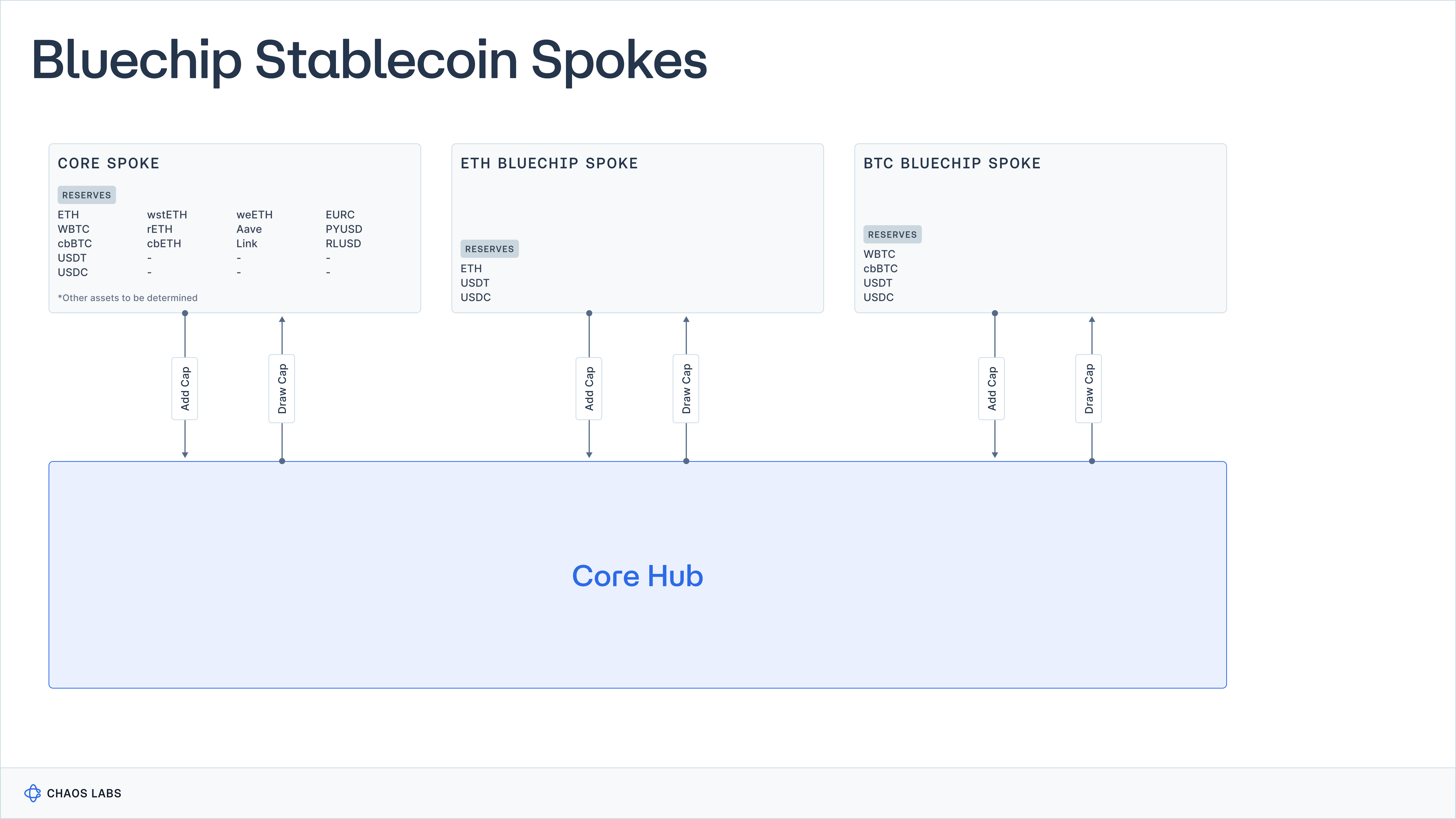Viewport: 1456px width, 819px height.
Task: Click the Core Hub box text
Action: 638,576
